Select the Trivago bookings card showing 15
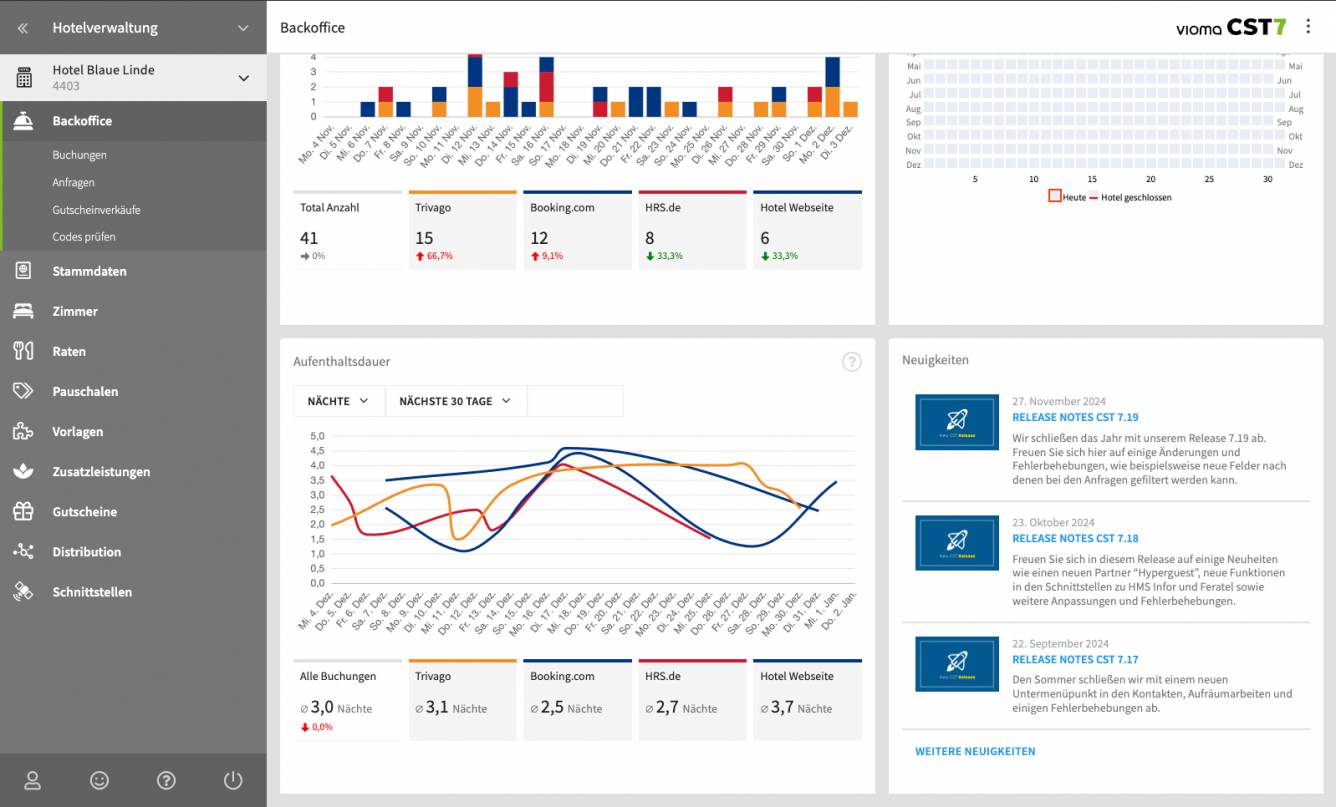The width and height of the screenshot is (1336, 807). coord(463,230)
